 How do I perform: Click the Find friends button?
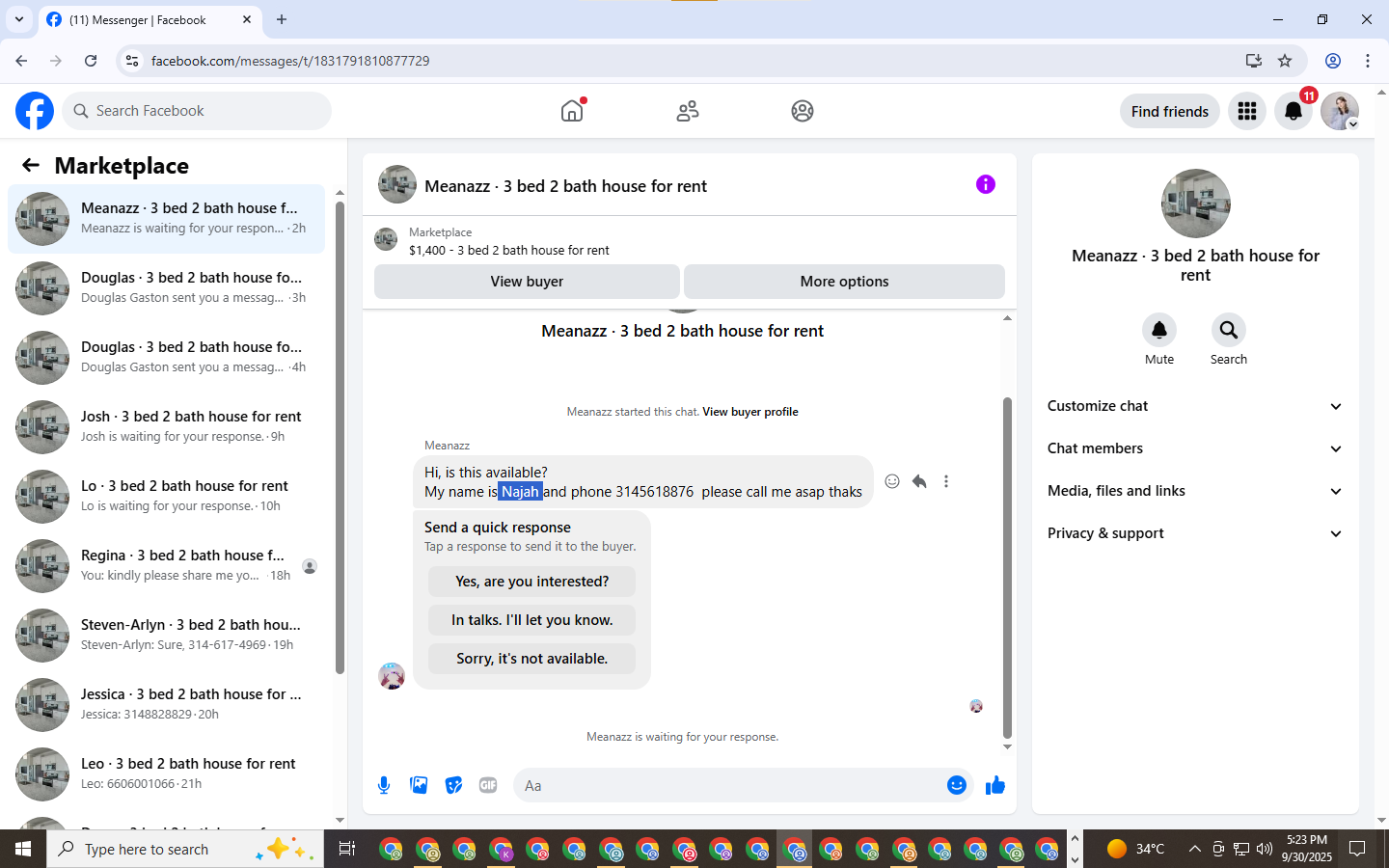(x=1169, y=111)
